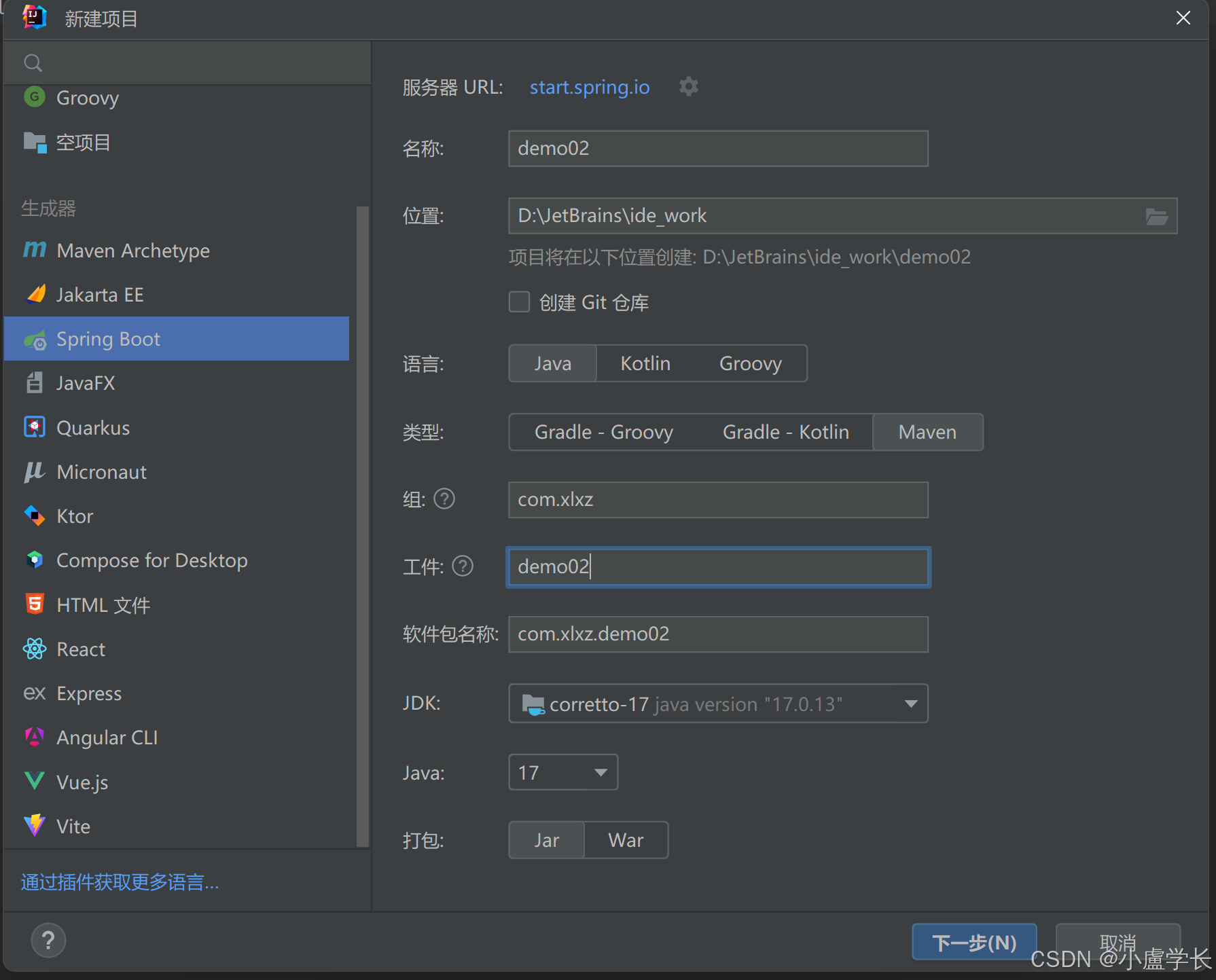
Task: Click the help icon next to 工件
Action: (463, 566)
